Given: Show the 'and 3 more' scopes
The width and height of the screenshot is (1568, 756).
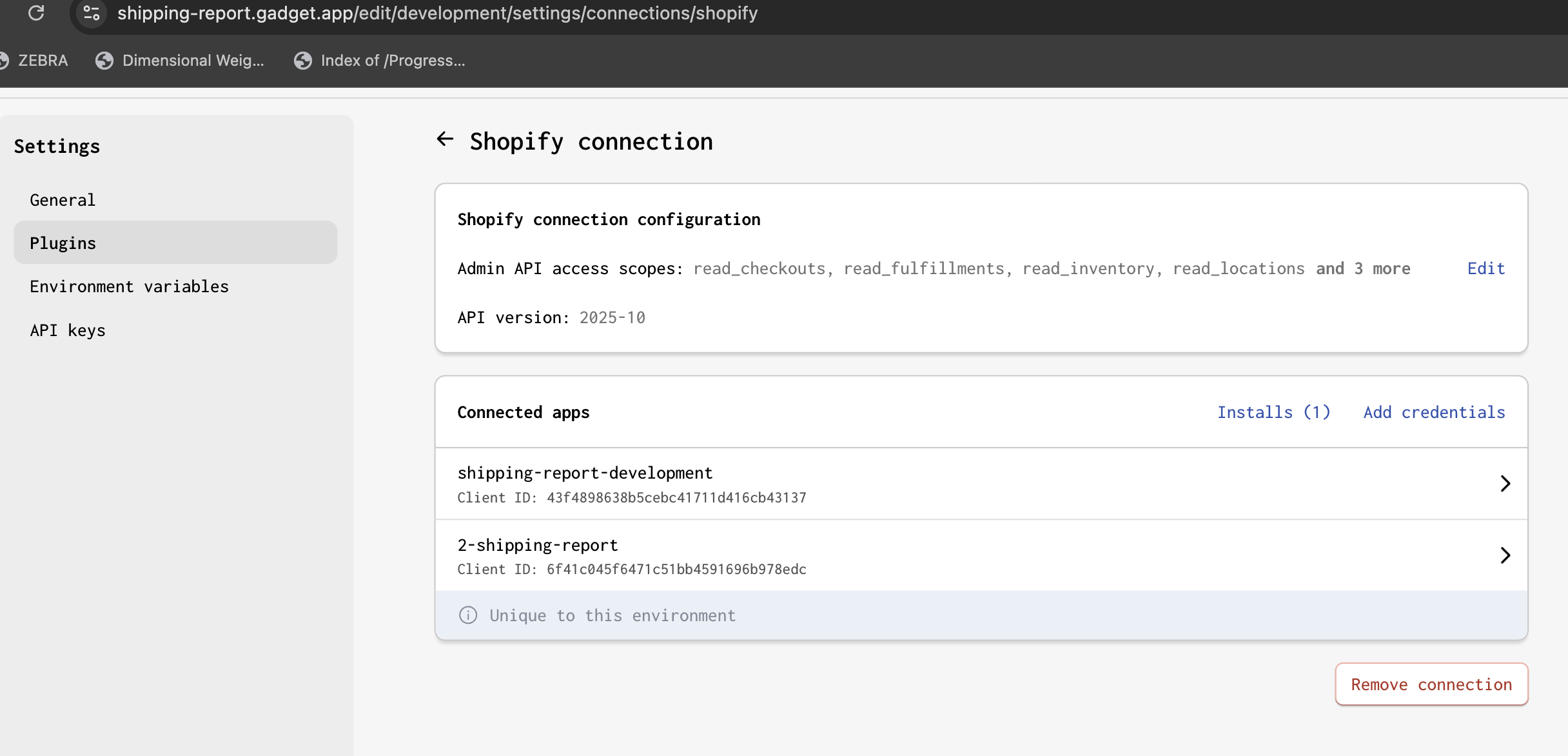Looking at the screenshot, I should (1363, 268).
